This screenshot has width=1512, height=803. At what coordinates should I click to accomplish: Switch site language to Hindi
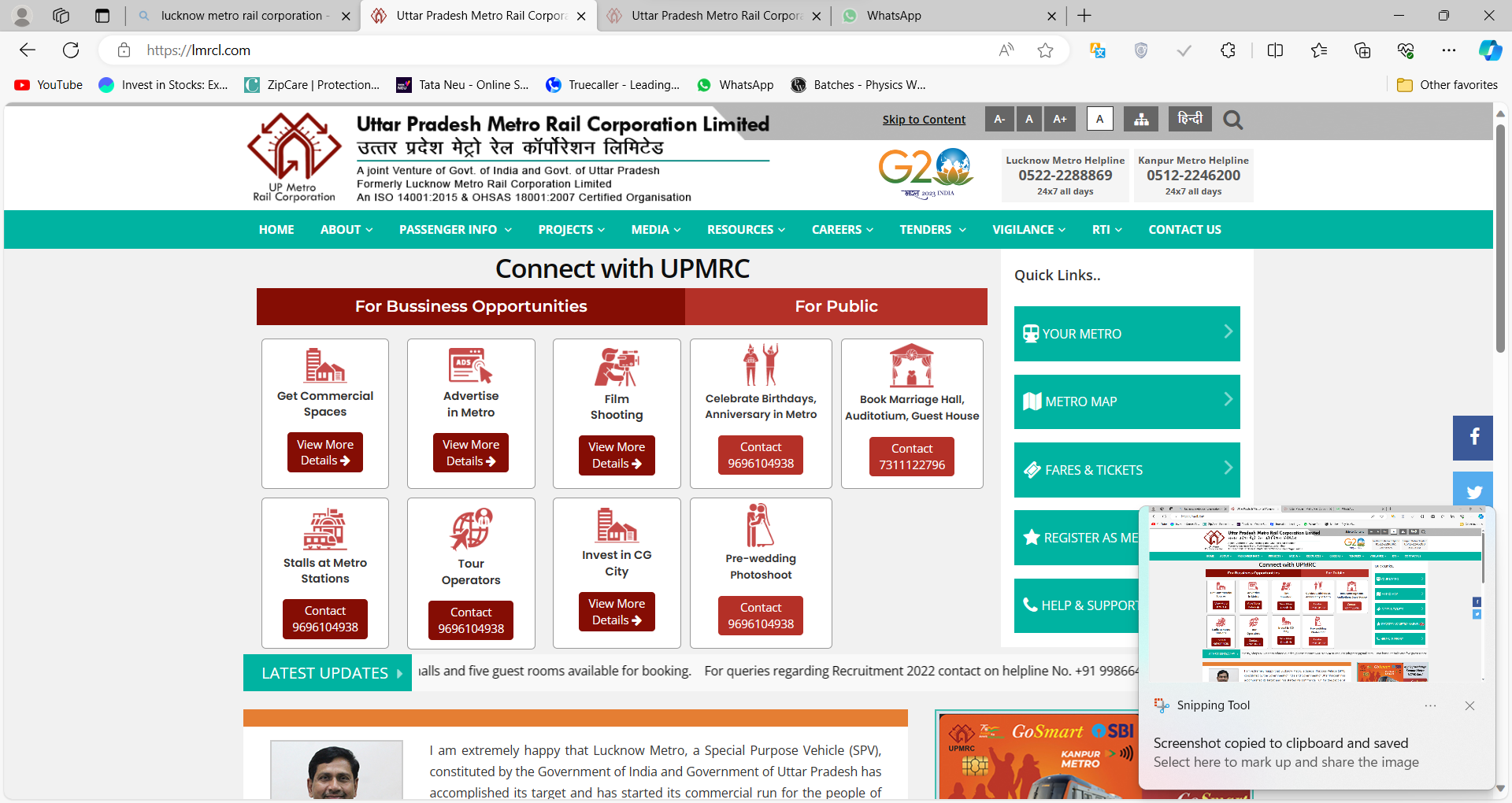(x=1189, y=119)
